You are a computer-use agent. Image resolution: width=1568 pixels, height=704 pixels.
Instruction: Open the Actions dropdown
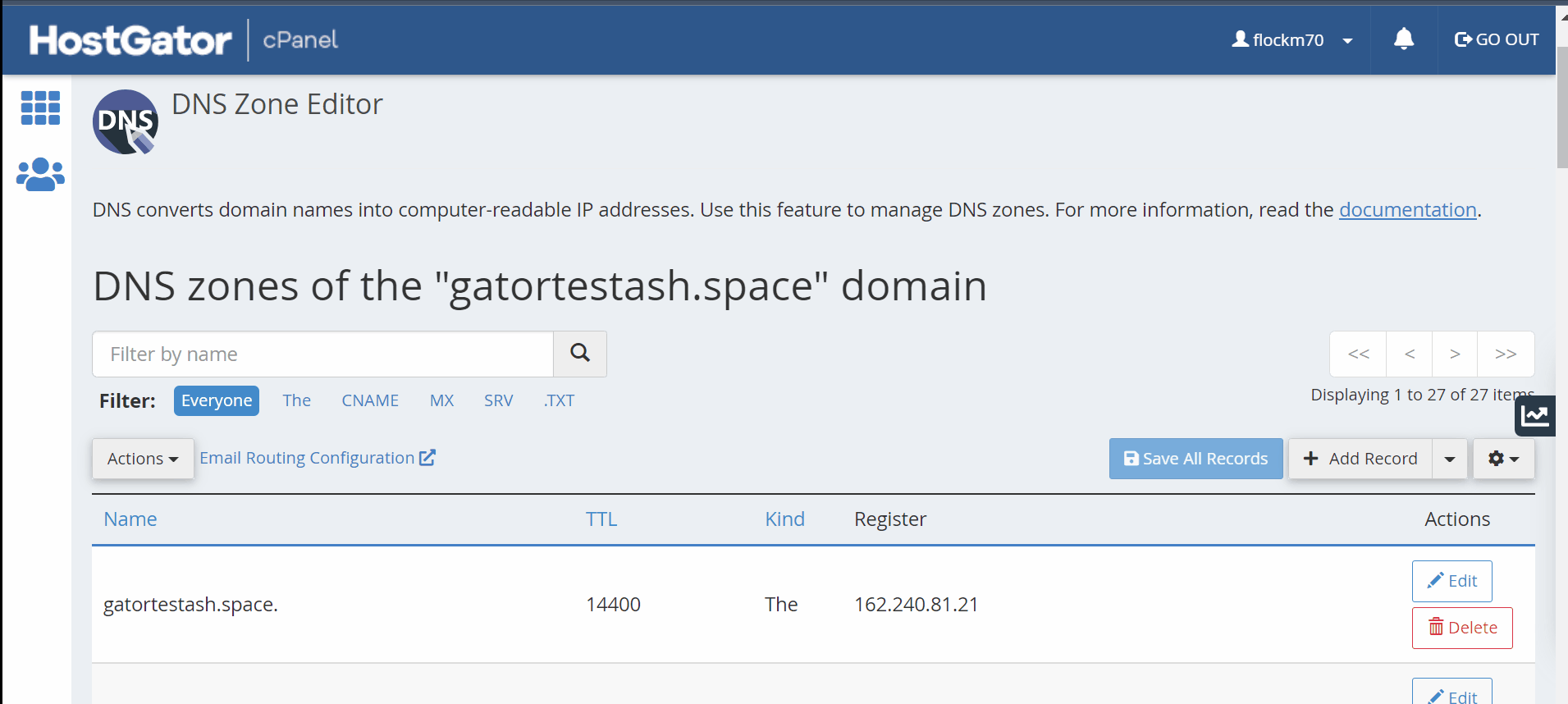pos(143,459)
